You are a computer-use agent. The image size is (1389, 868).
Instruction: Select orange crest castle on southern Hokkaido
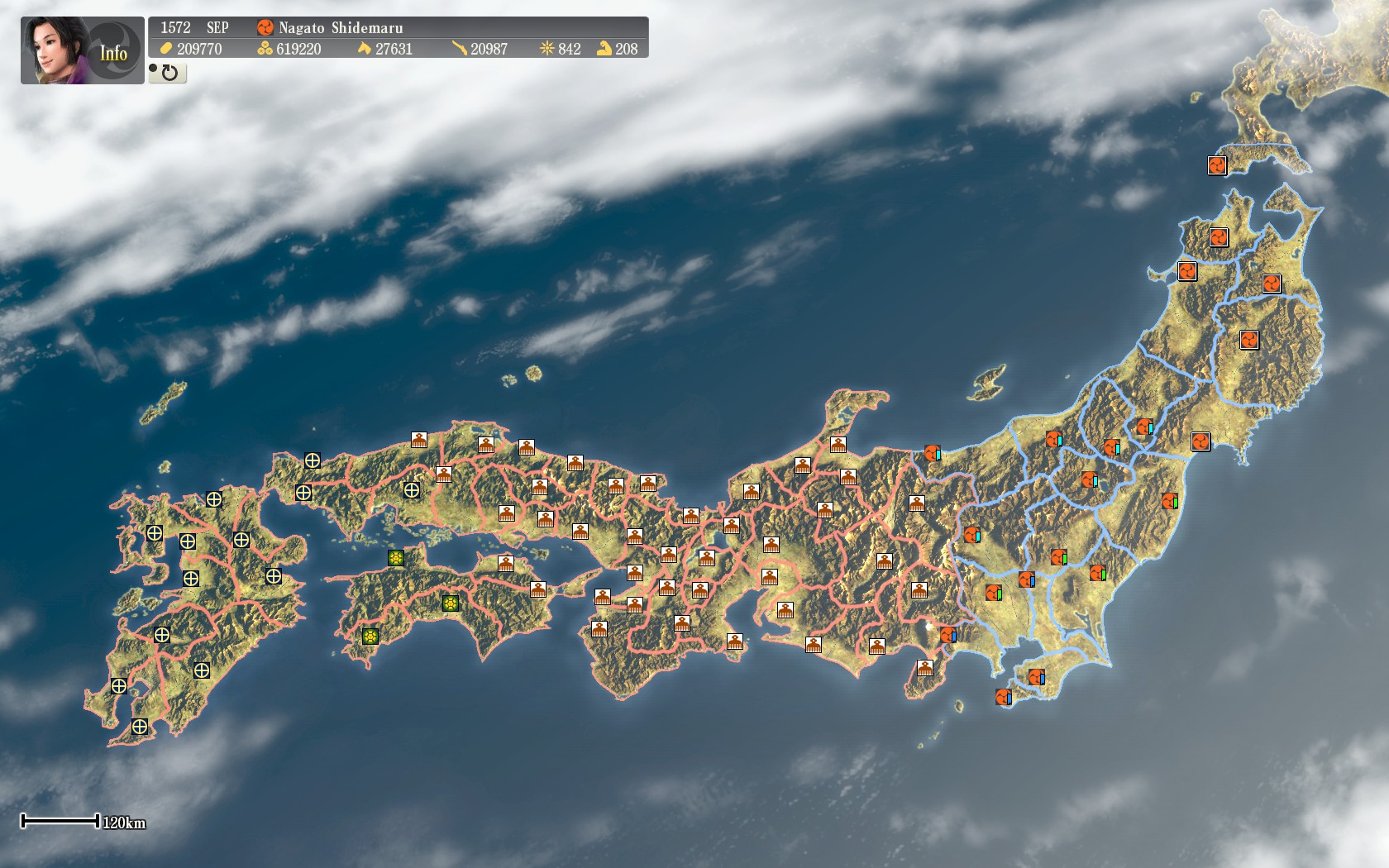click(1217, 165)
